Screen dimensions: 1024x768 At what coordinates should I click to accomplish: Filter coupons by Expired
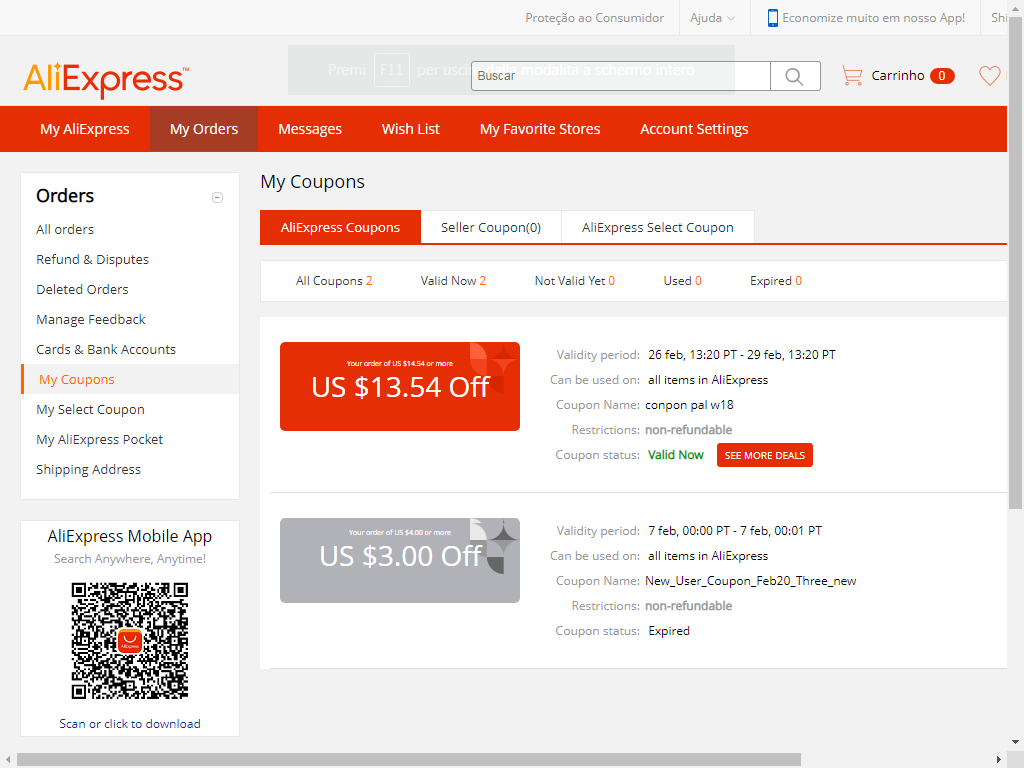point(776,281)
